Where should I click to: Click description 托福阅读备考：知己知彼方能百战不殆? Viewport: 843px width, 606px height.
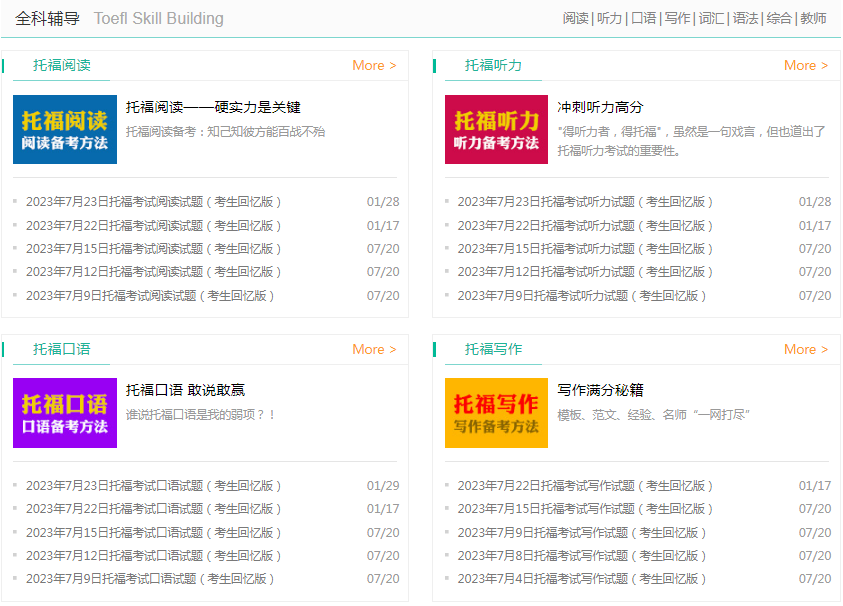(225, 132)
